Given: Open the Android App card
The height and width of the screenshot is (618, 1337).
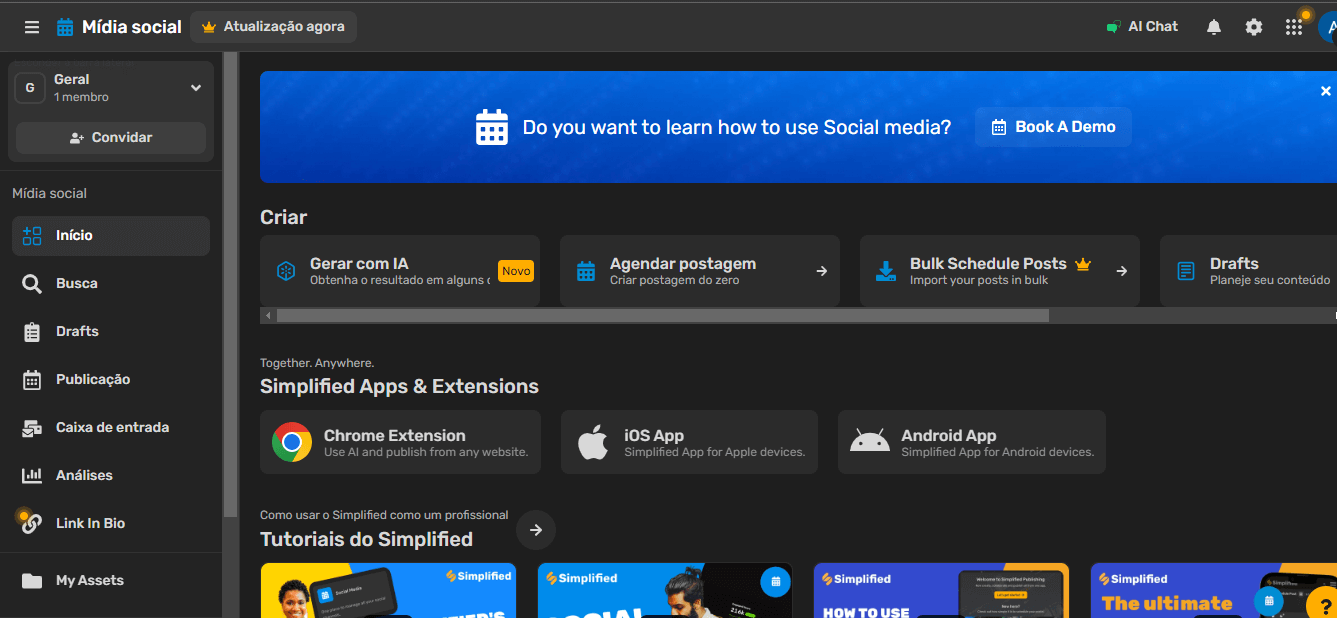Looking at the screenshot, I should coord(972,442).
